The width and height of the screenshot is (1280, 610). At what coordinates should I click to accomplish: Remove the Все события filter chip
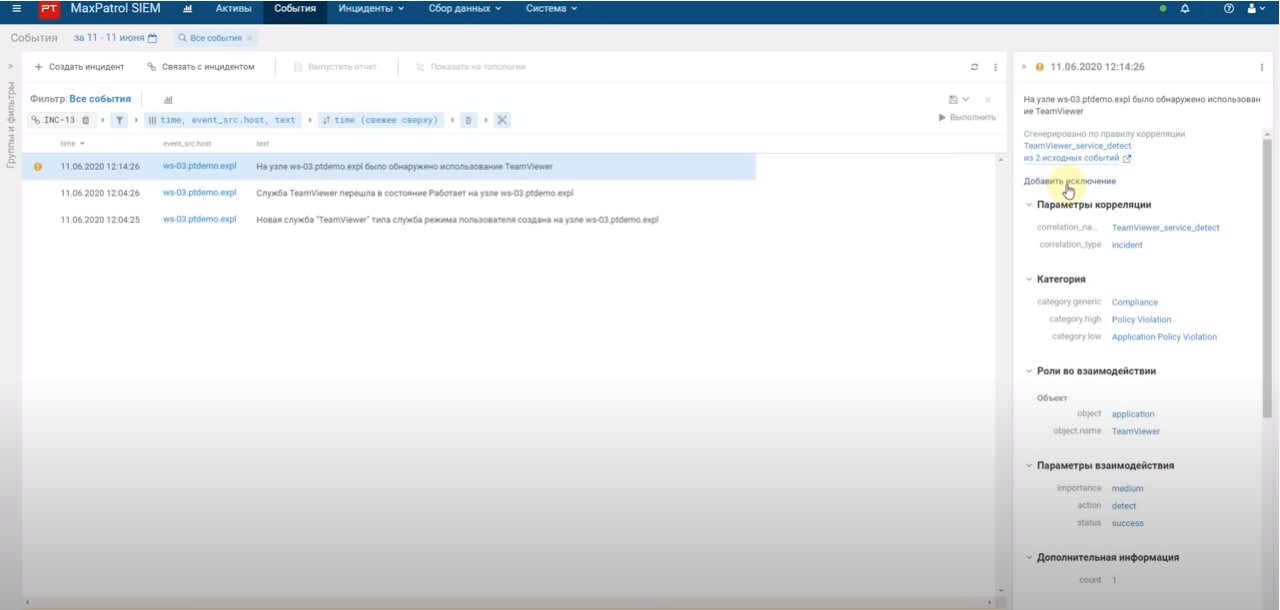pos(250,38)
